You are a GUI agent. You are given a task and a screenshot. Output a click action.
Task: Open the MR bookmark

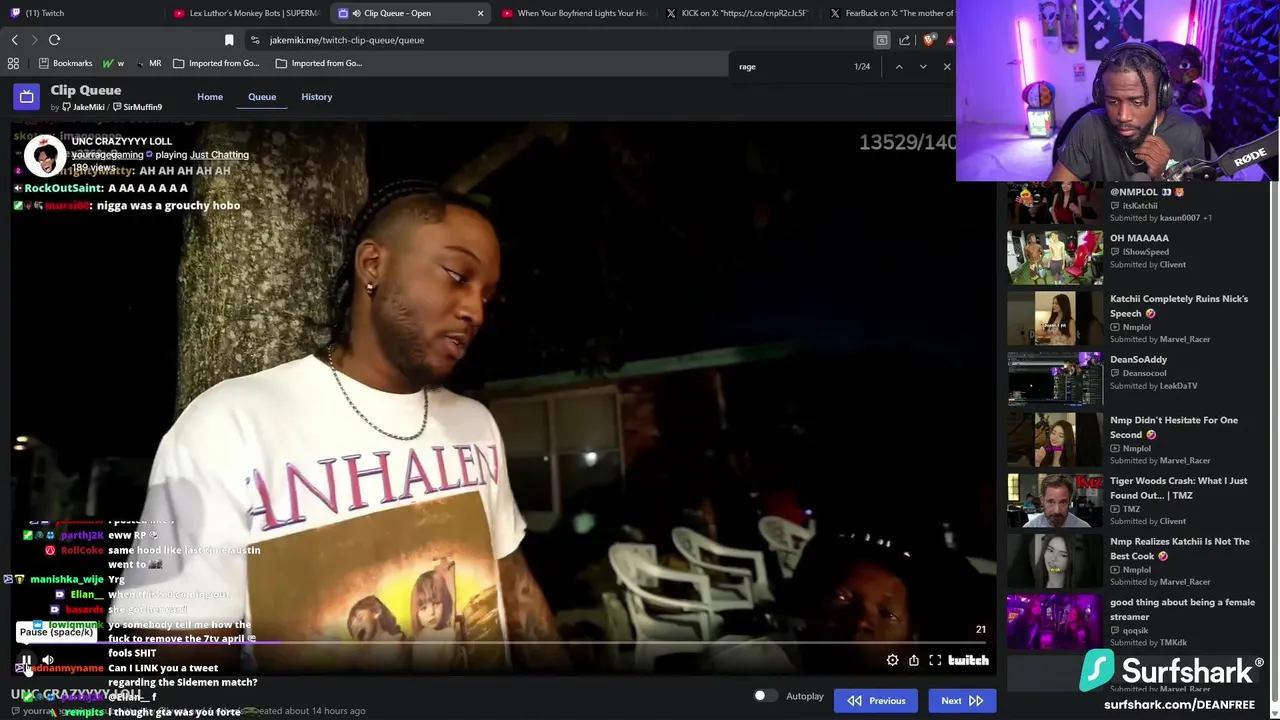(x=148, y=63)
